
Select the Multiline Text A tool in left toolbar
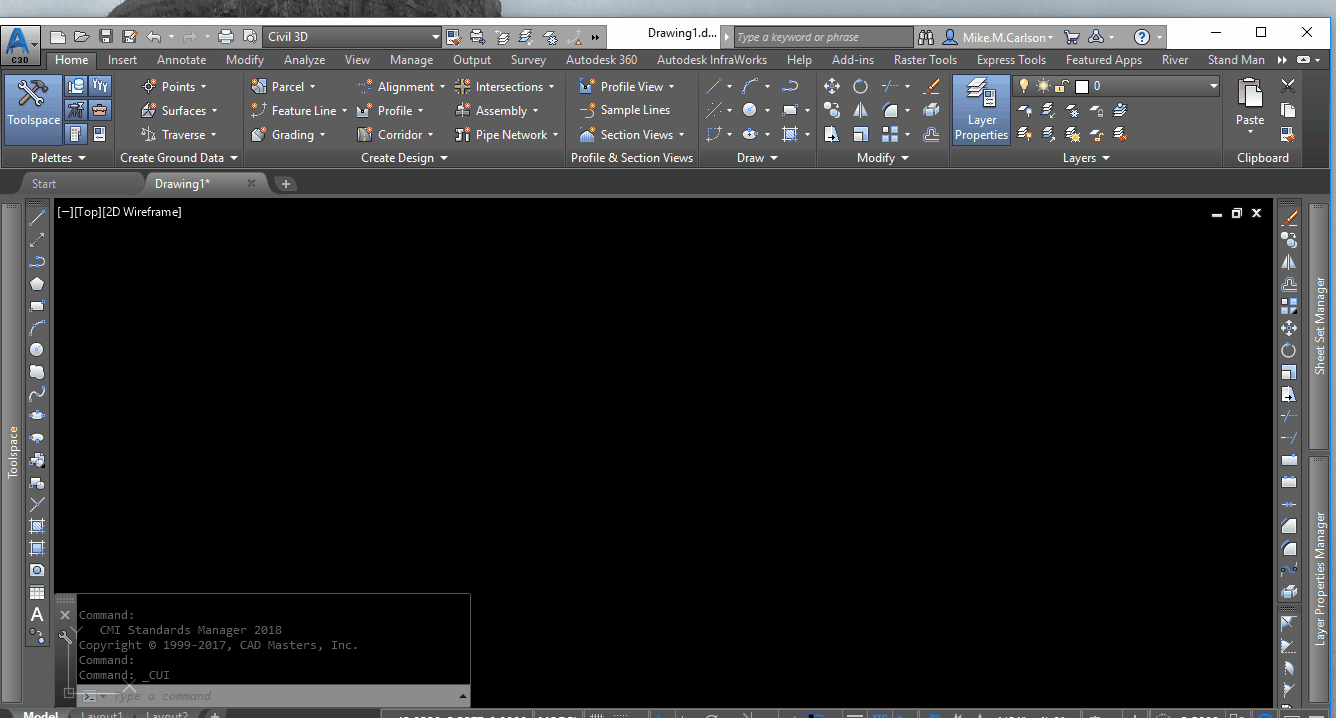[x=37, y=614]
